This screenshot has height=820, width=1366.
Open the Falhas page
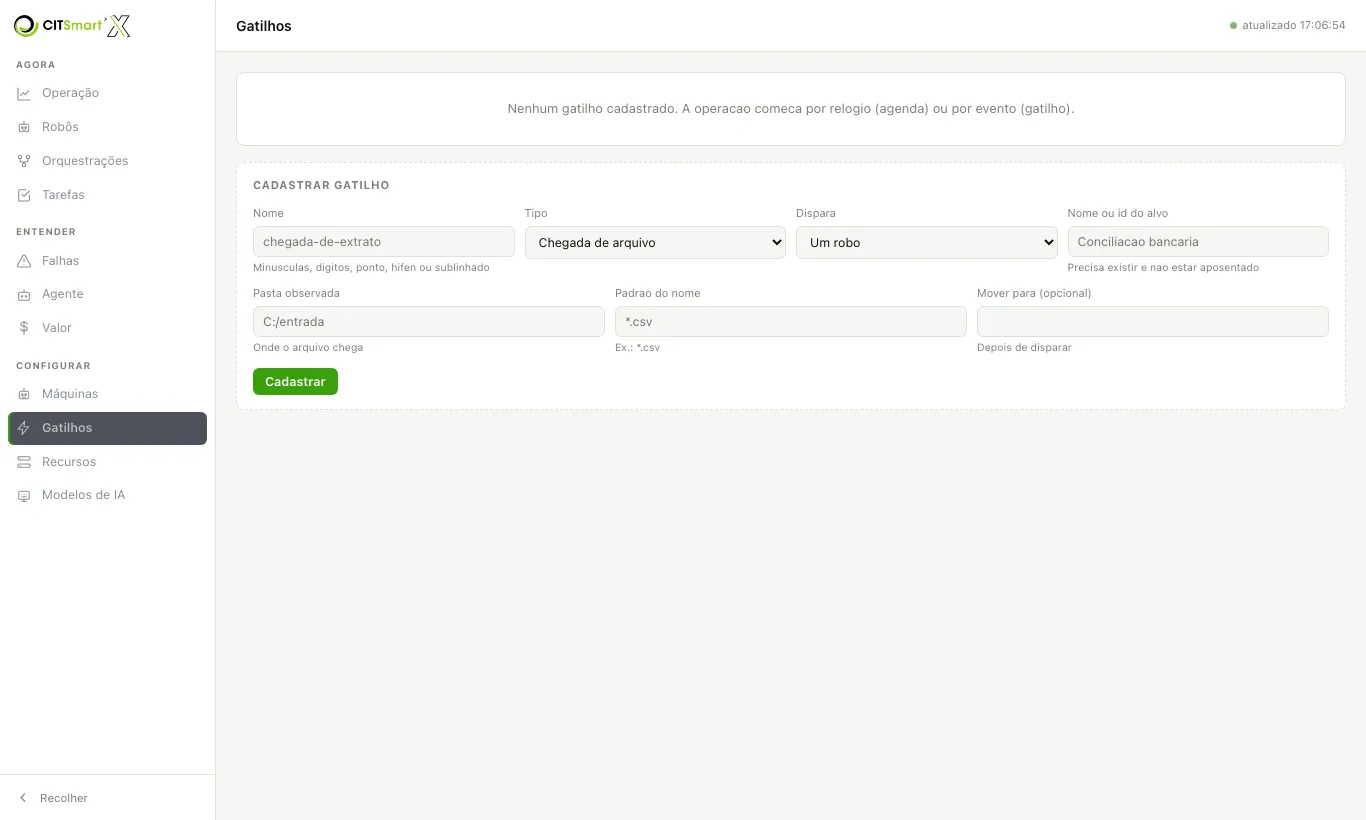point(107,261)
